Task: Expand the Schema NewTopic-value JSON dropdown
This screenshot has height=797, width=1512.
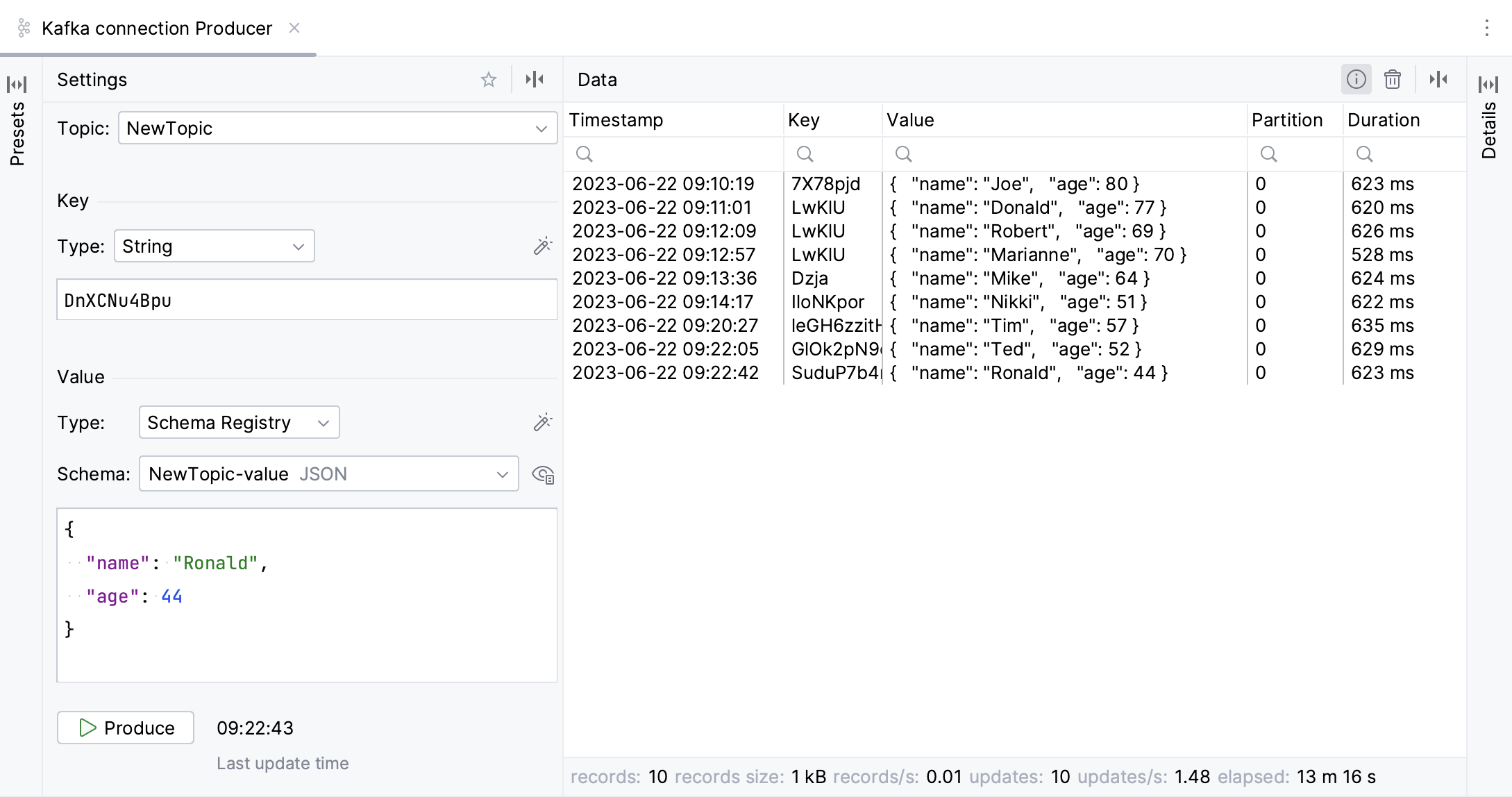Action: (504, 474)
